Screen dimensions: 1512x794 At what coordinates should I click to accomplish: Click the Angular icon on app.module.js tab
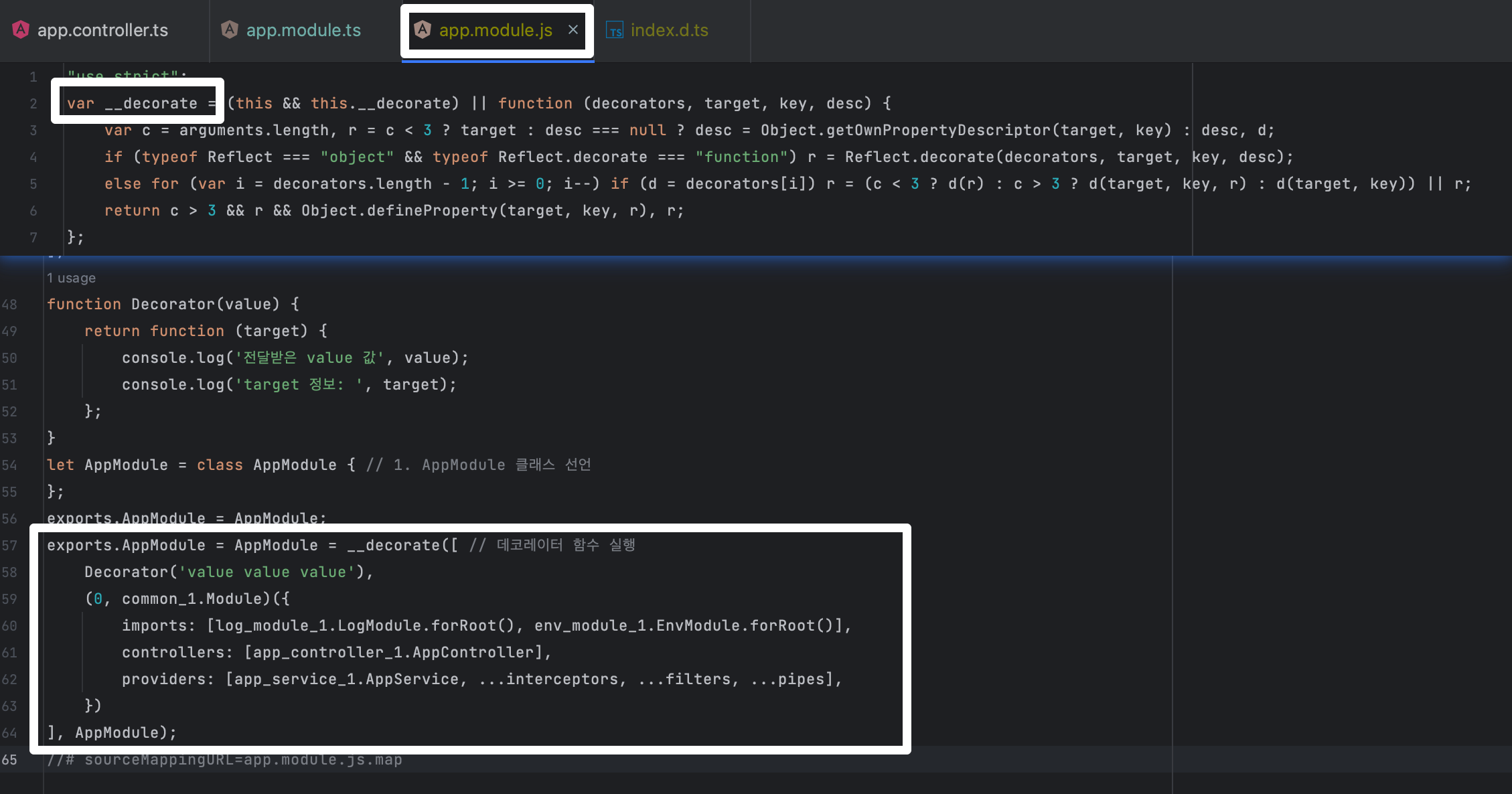pos(423,29)
